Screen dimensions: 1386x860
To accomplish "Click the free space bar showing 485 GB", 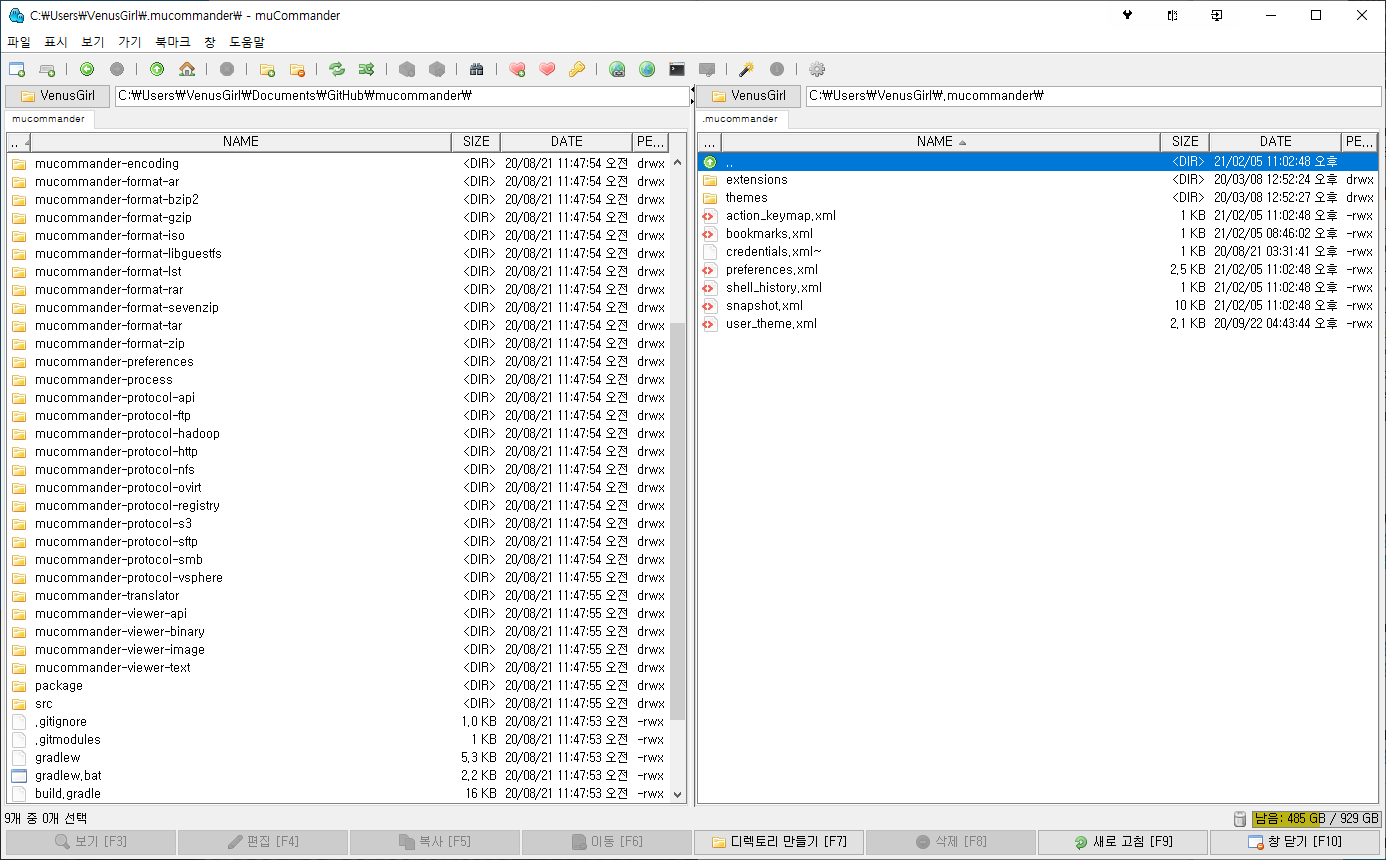I will click(x=1315, y=819).
